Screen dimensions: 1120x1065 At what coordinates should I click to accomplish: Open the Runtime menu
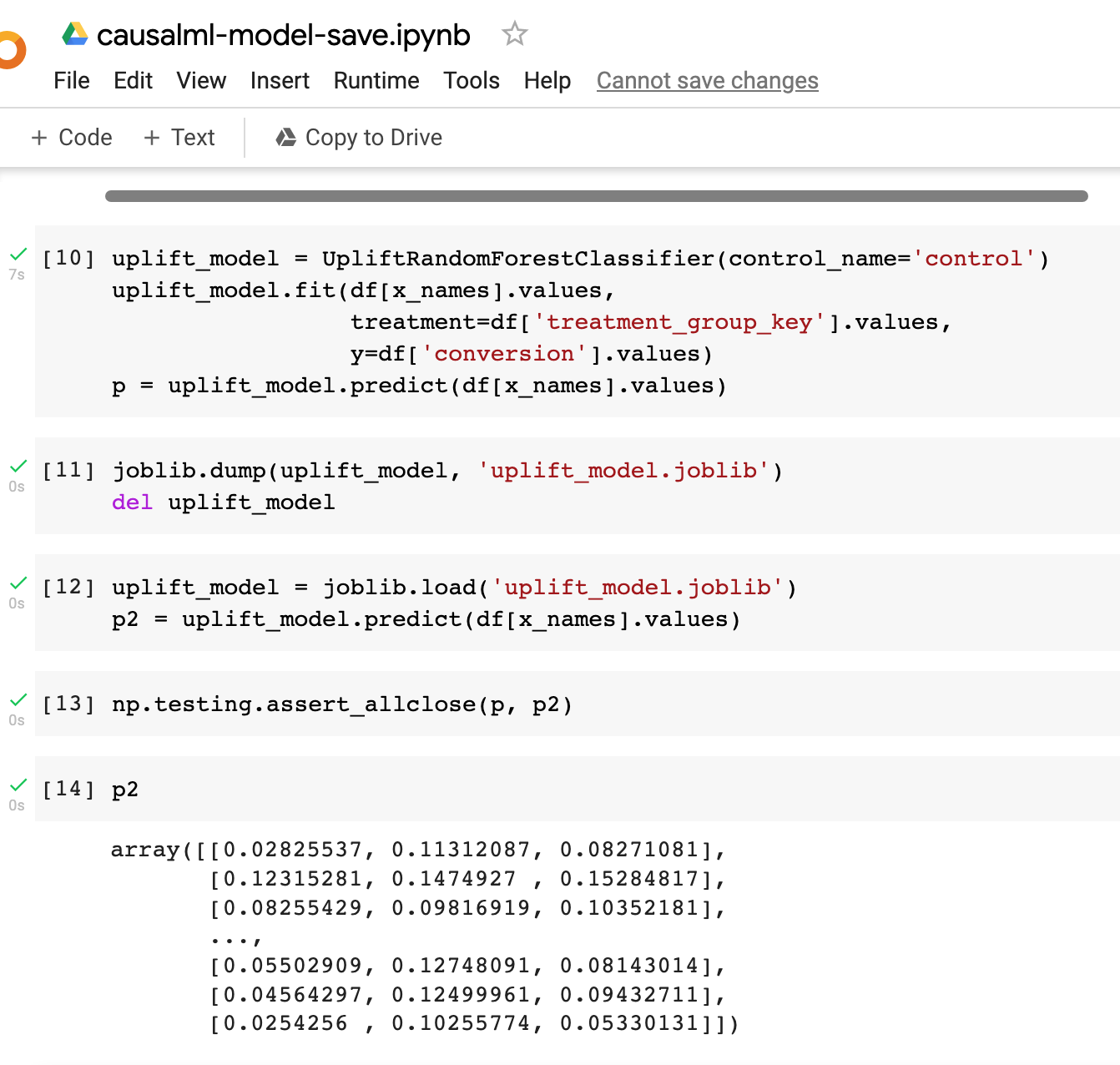[x=376, y=80]
